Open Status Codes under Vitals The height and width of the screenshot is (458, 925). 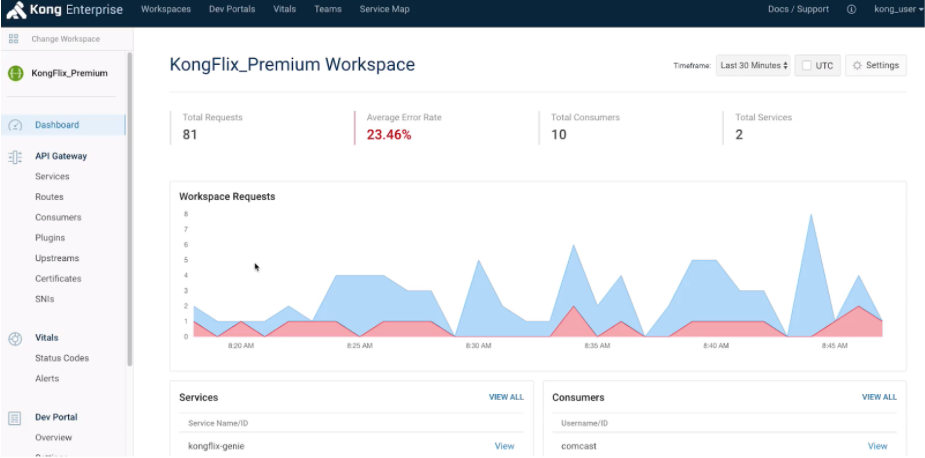point(62,358)
